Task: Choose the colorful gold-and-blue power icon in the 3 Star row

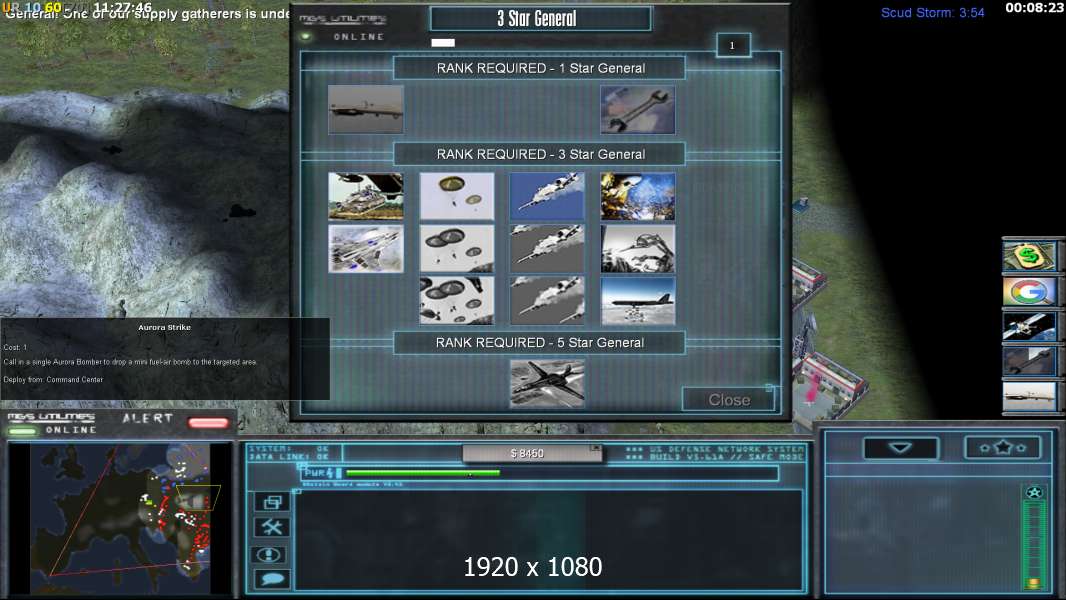Action: [638, 196]
